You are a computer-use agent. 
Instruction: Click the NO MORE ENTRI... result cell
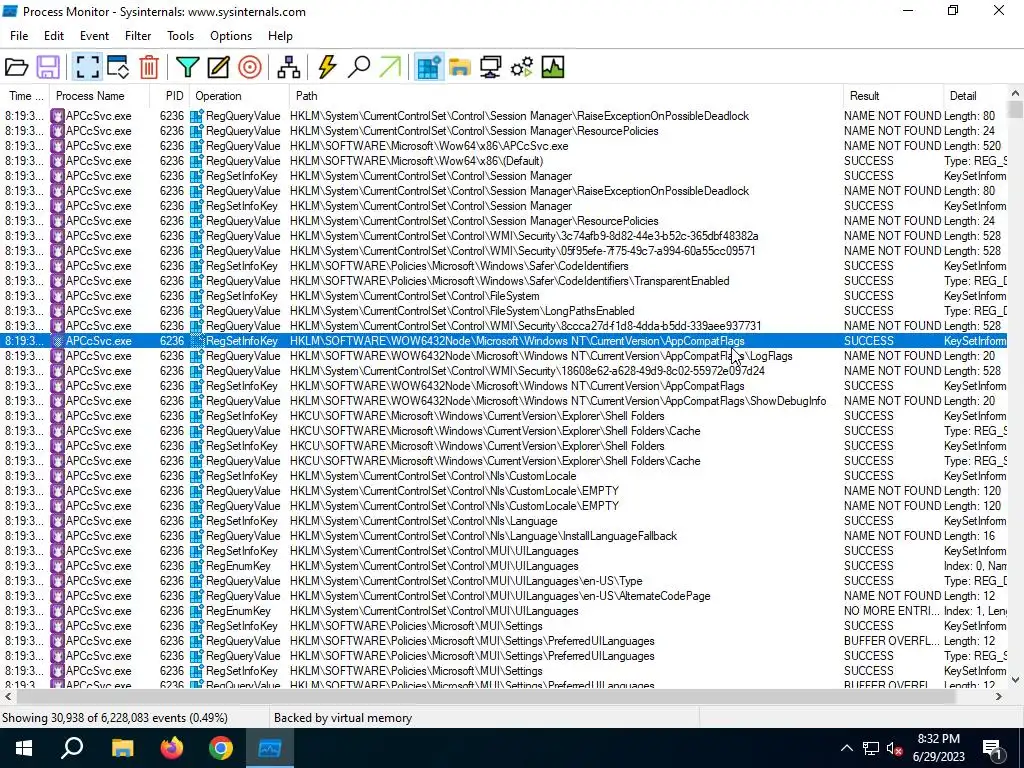click(x=892, y=611)
